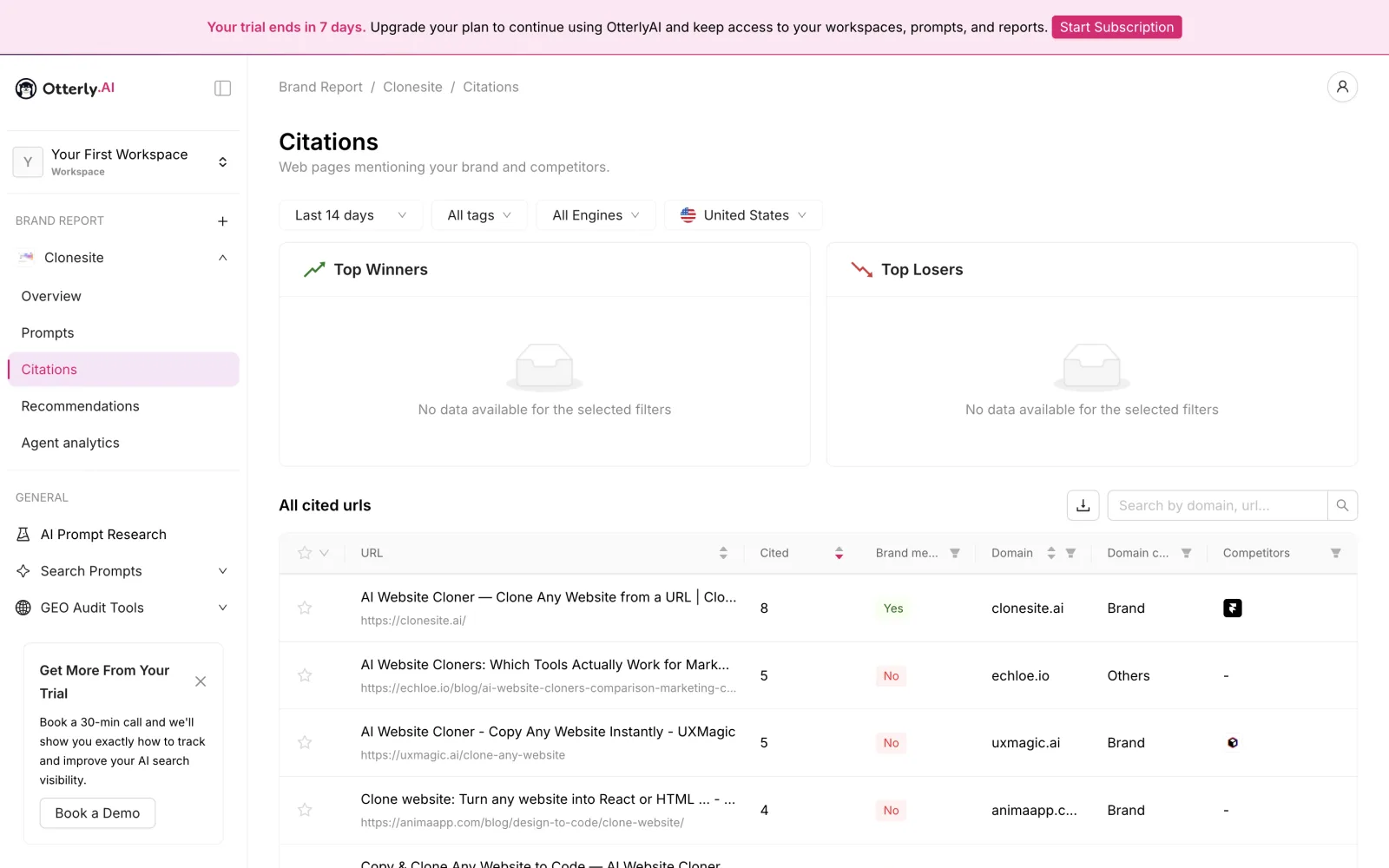Sort the Domain column

(x=1051, y=553)
